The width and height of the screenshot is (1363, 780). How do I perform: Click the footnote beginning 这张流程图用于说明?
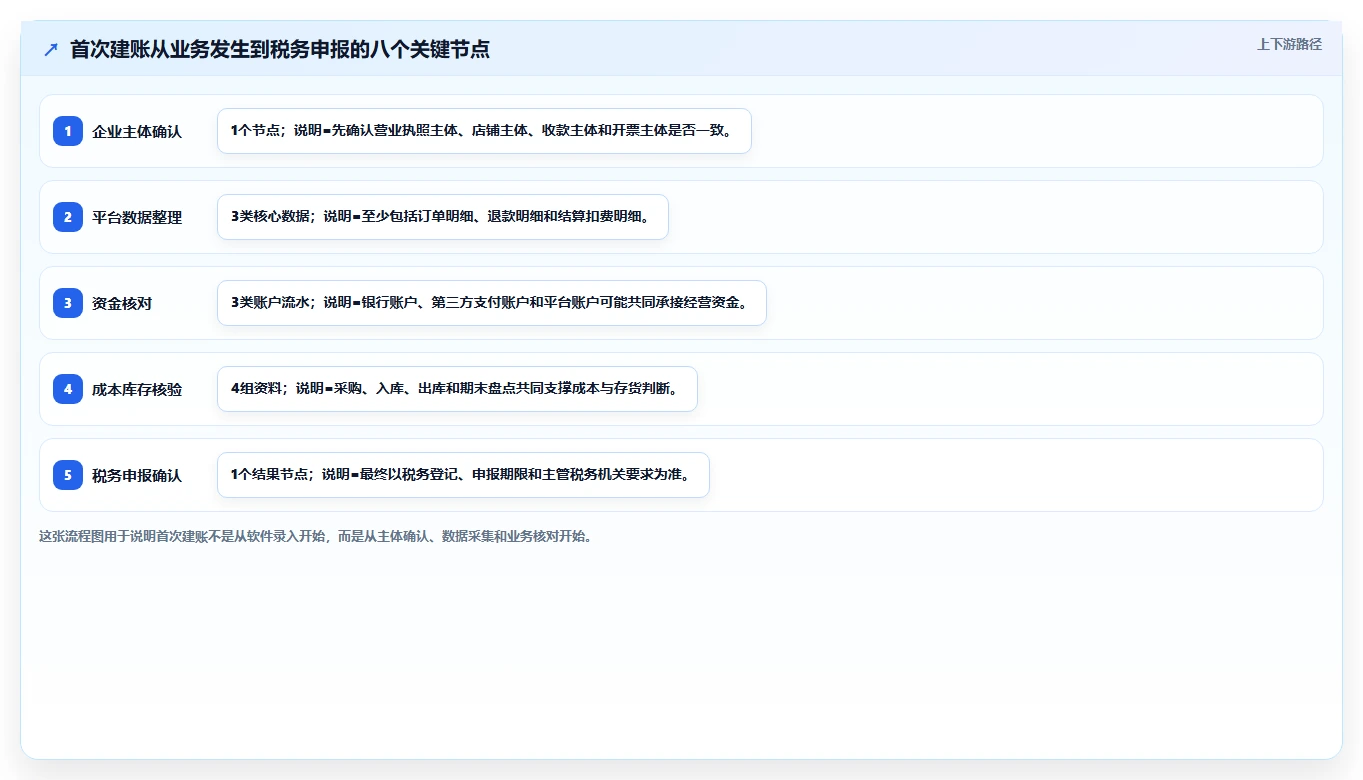316,536
